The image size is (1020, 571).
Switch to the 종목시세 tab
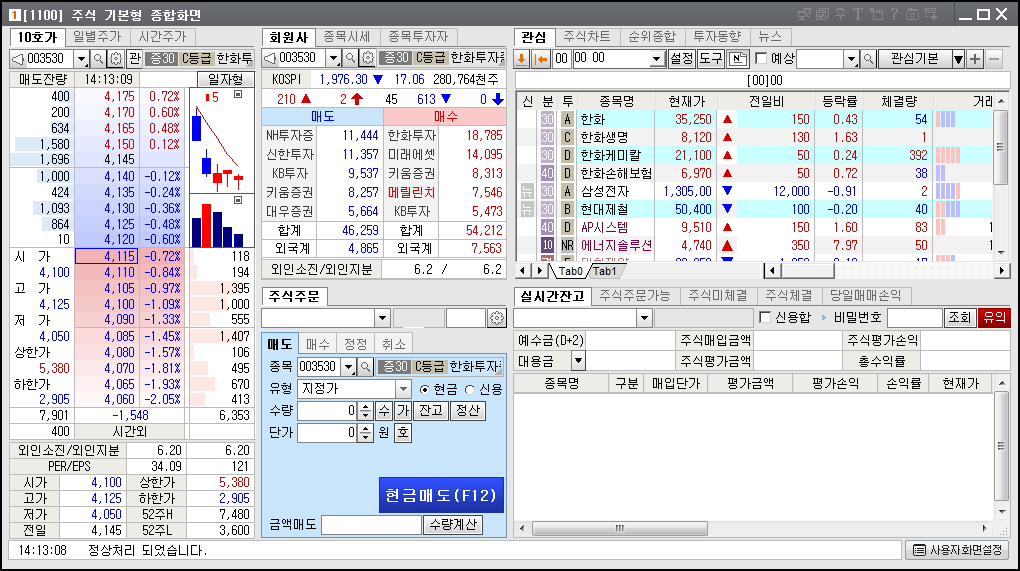pos(347,37)
